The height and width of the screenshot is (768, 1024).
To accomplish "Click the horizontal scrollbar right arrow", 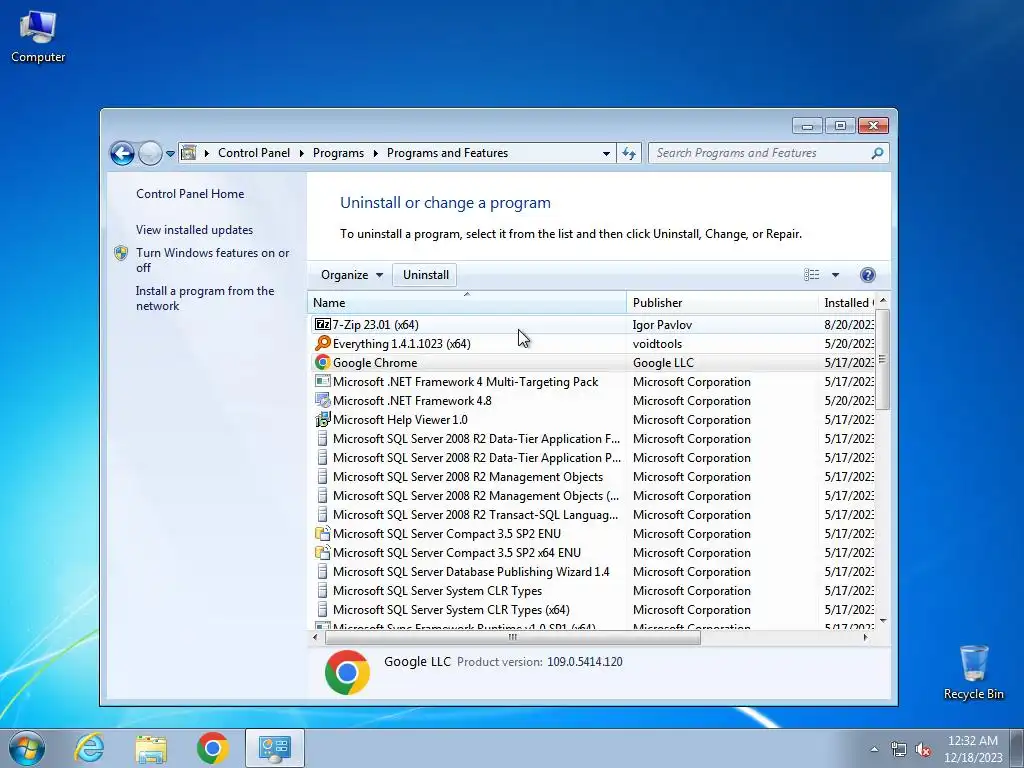I will coord(865,637).
